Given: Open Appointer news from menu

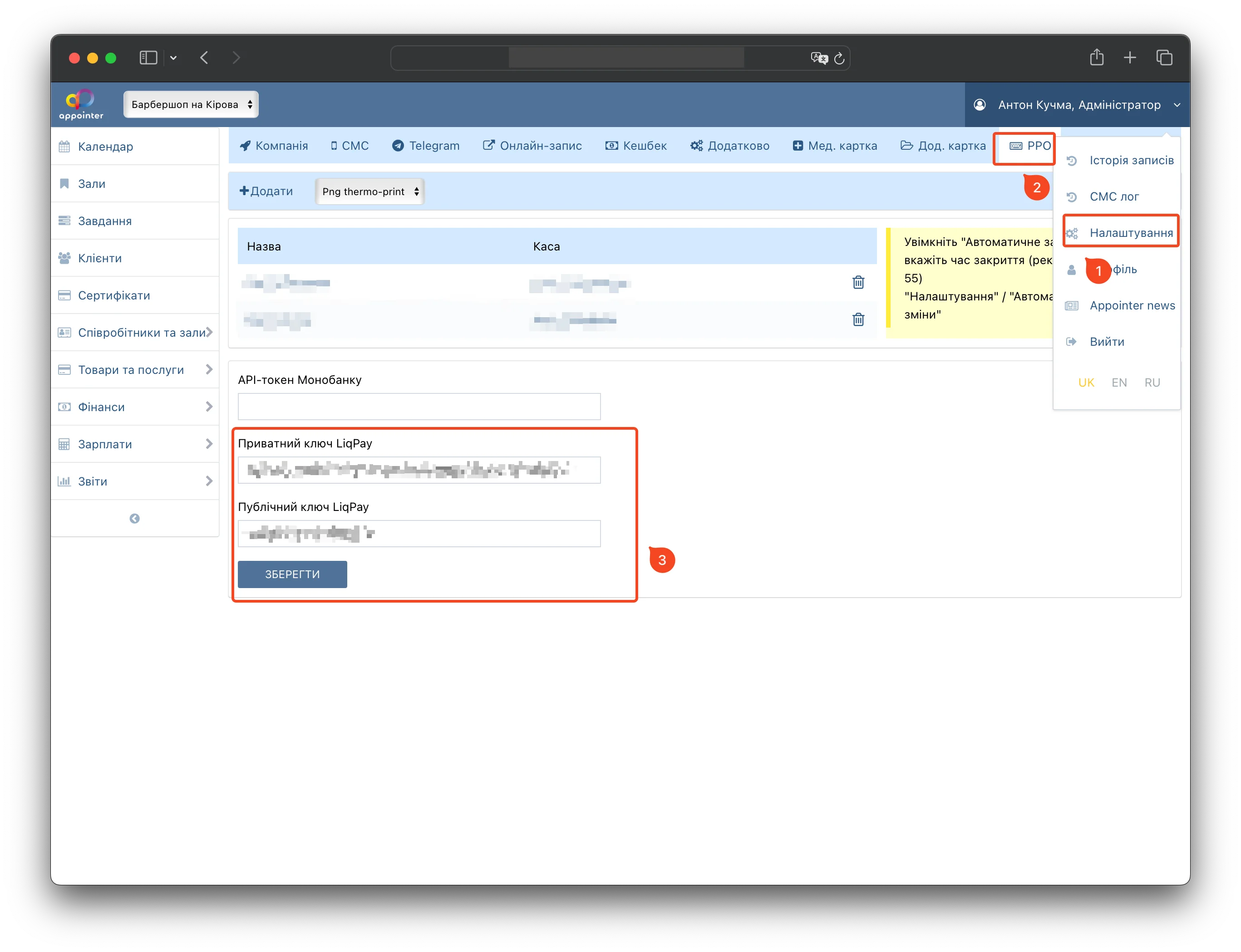Looking at the screenshot, I should point(1120,305).
